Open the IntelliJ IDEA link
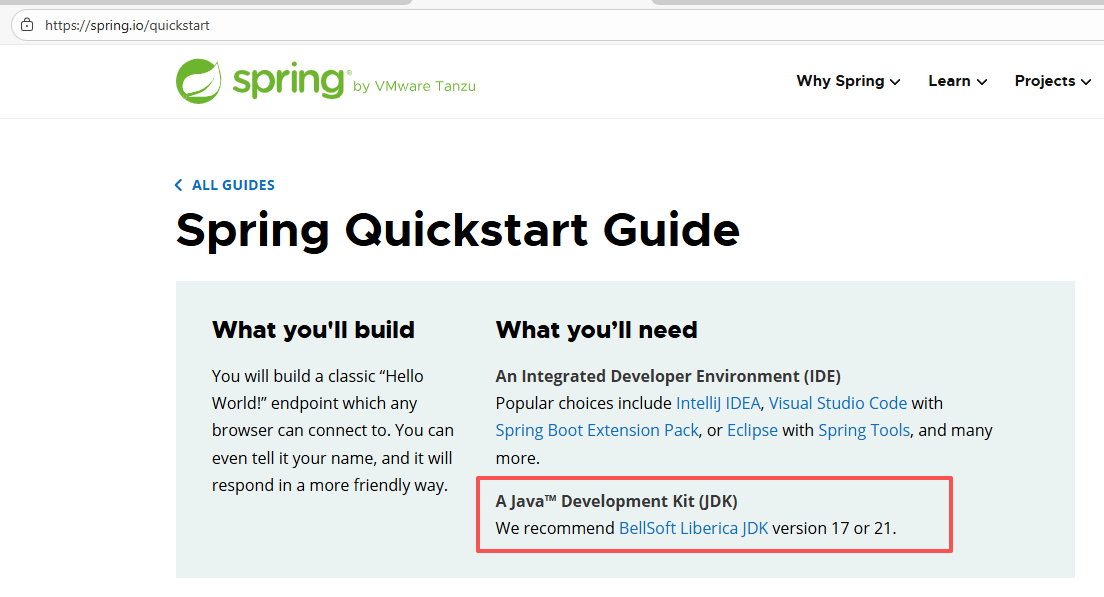Viewport: 1104px width, 597px height. point(718,403)
